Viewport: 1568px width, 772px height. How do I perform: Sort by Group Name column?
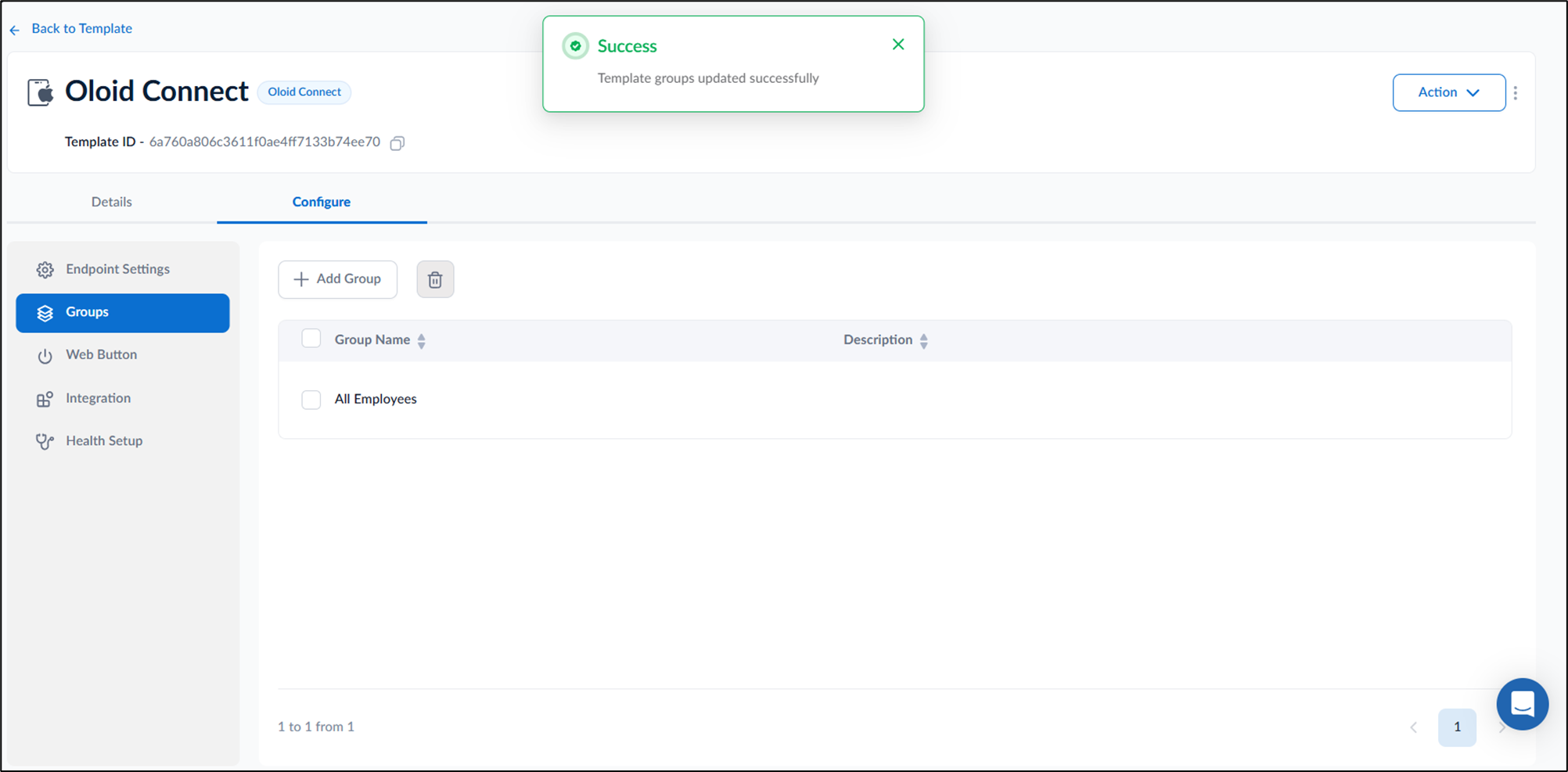[422, 341]
